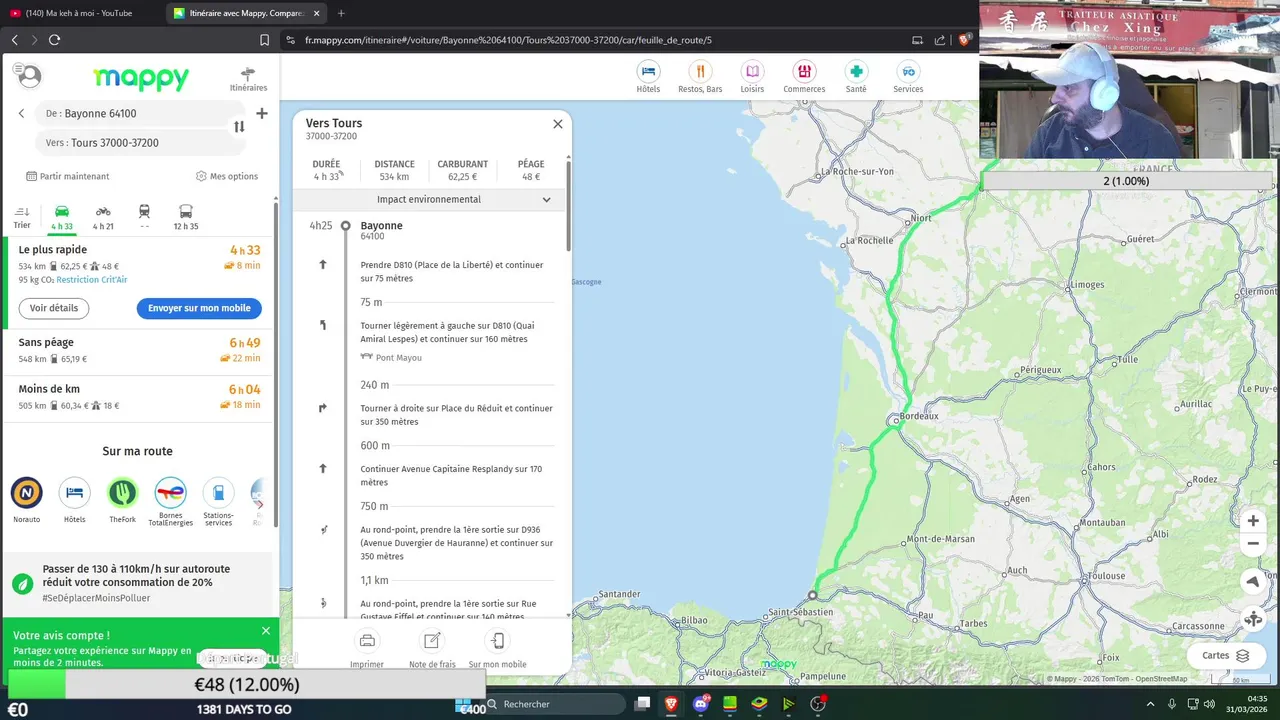Click the drone view icon on the map
Viewport: 1280px width, 720px height.
click(1253, 619)
